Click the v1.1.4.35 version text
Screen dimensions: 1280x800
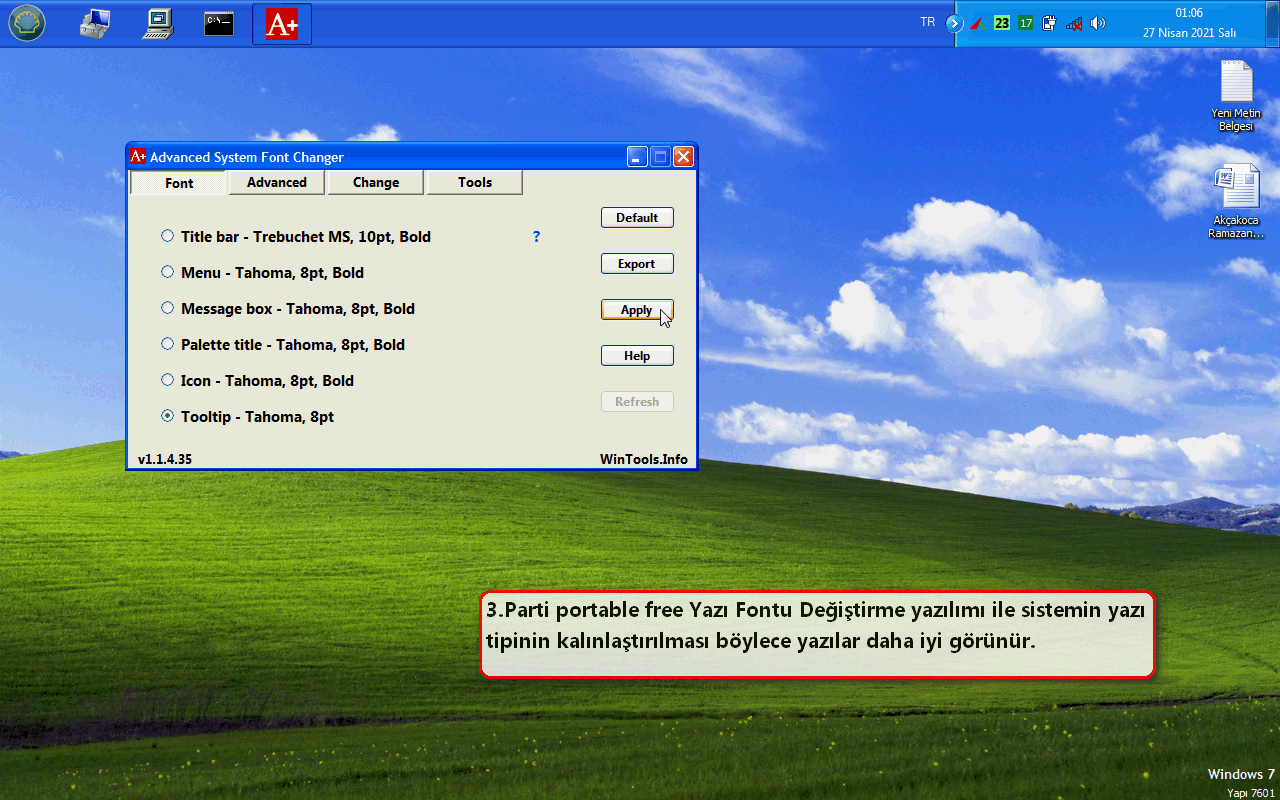tap(165, 459)
